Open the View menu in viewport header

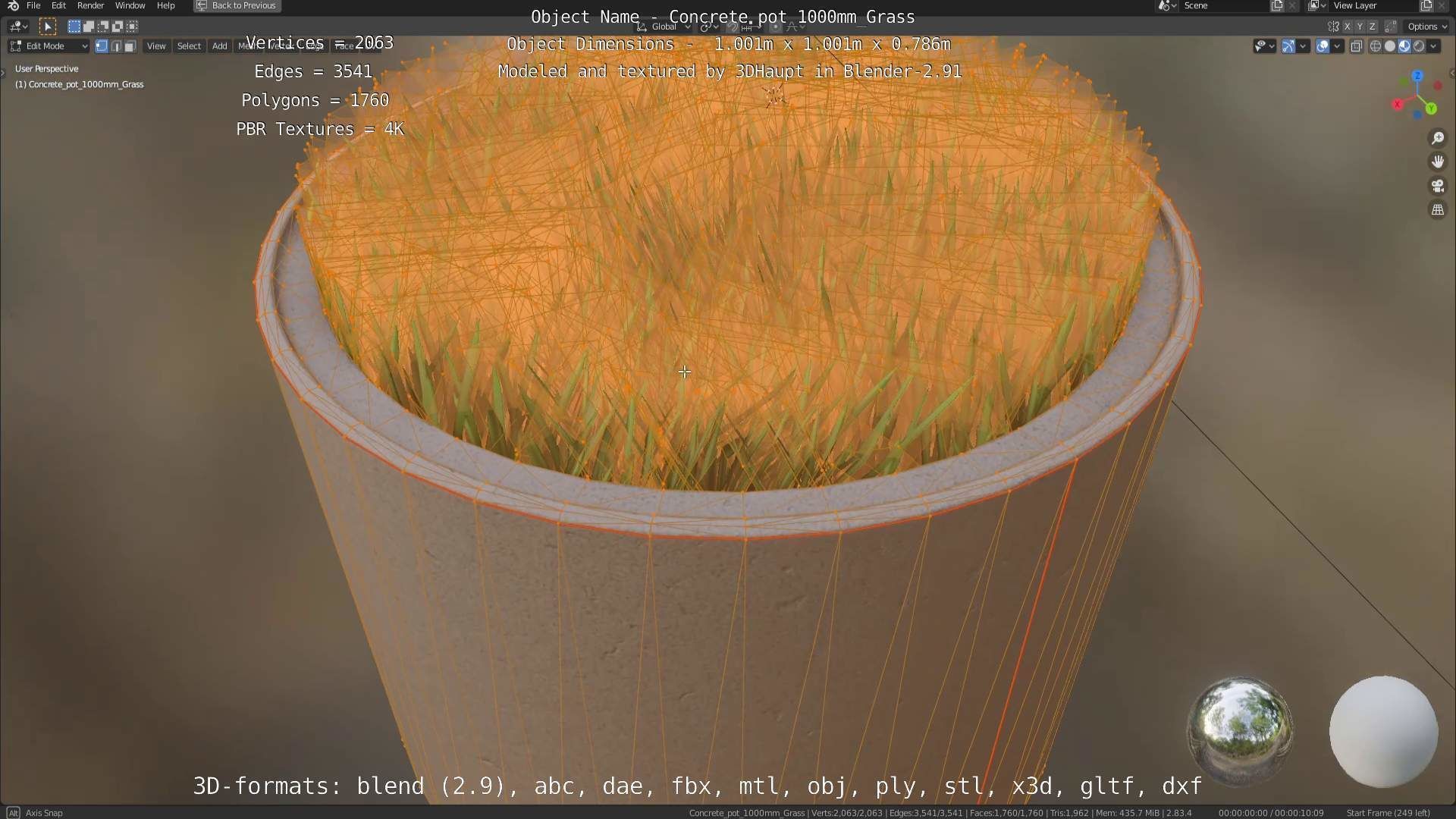[x=156, y=46]
